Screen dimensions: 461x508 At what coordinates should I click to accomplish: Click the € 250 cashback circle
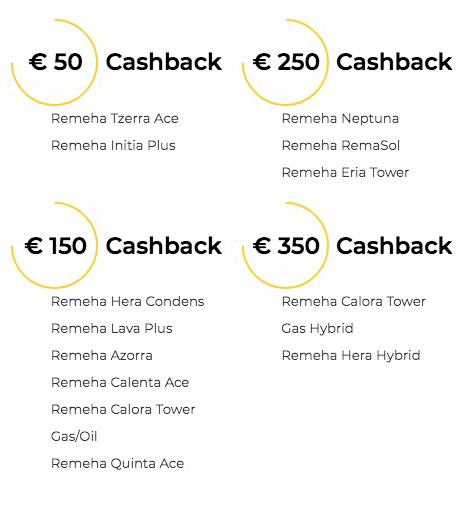click(x=285, y=62)
